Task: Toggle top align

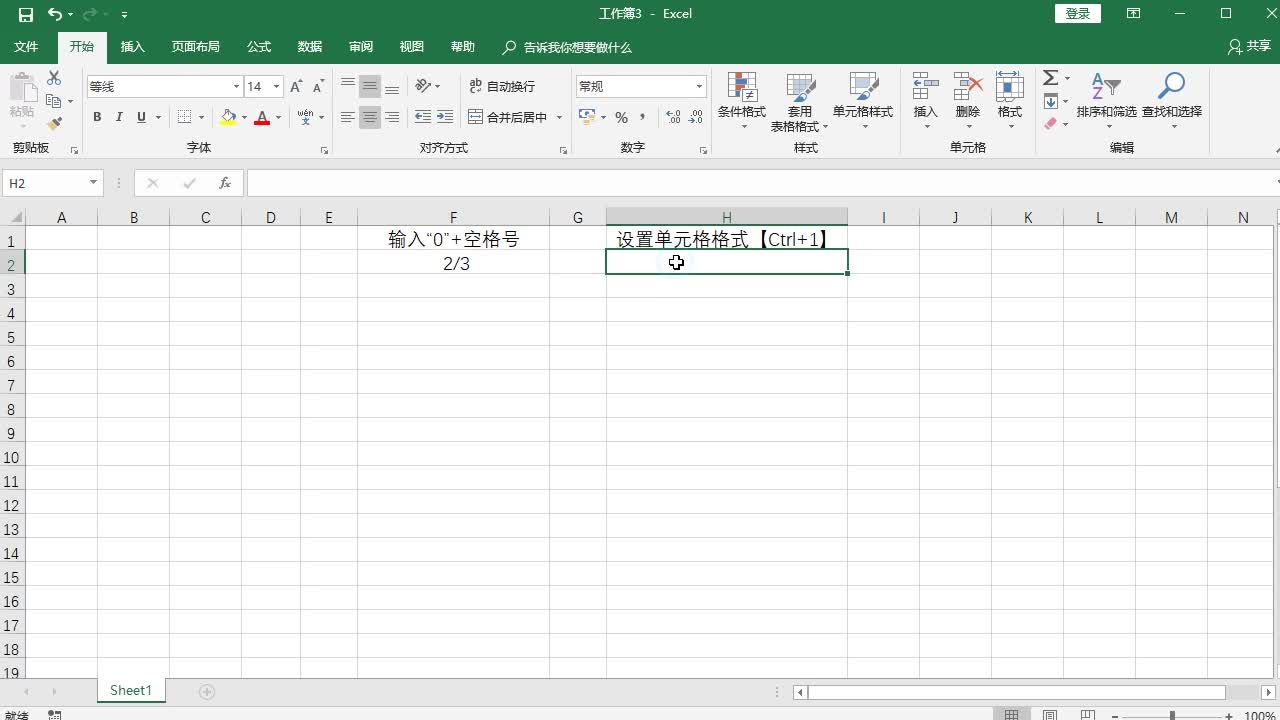Action: (x=348, y=86)
